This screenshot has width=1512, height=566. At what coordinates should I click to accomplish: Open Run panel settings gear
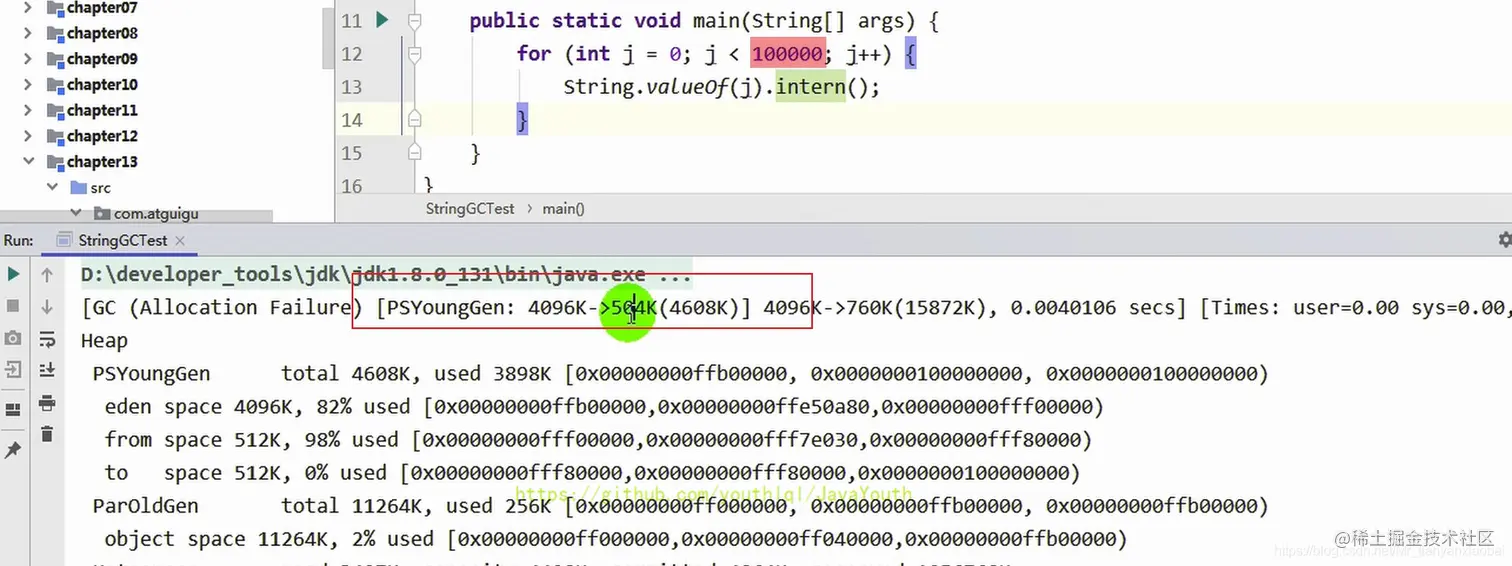pyautogui.click(x=1505, y=240)
